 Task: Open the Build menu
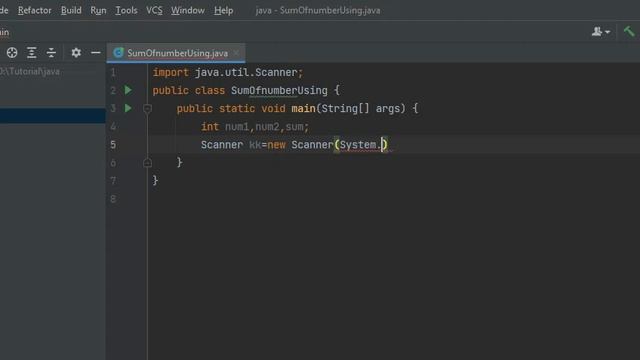tap(71, 10)
